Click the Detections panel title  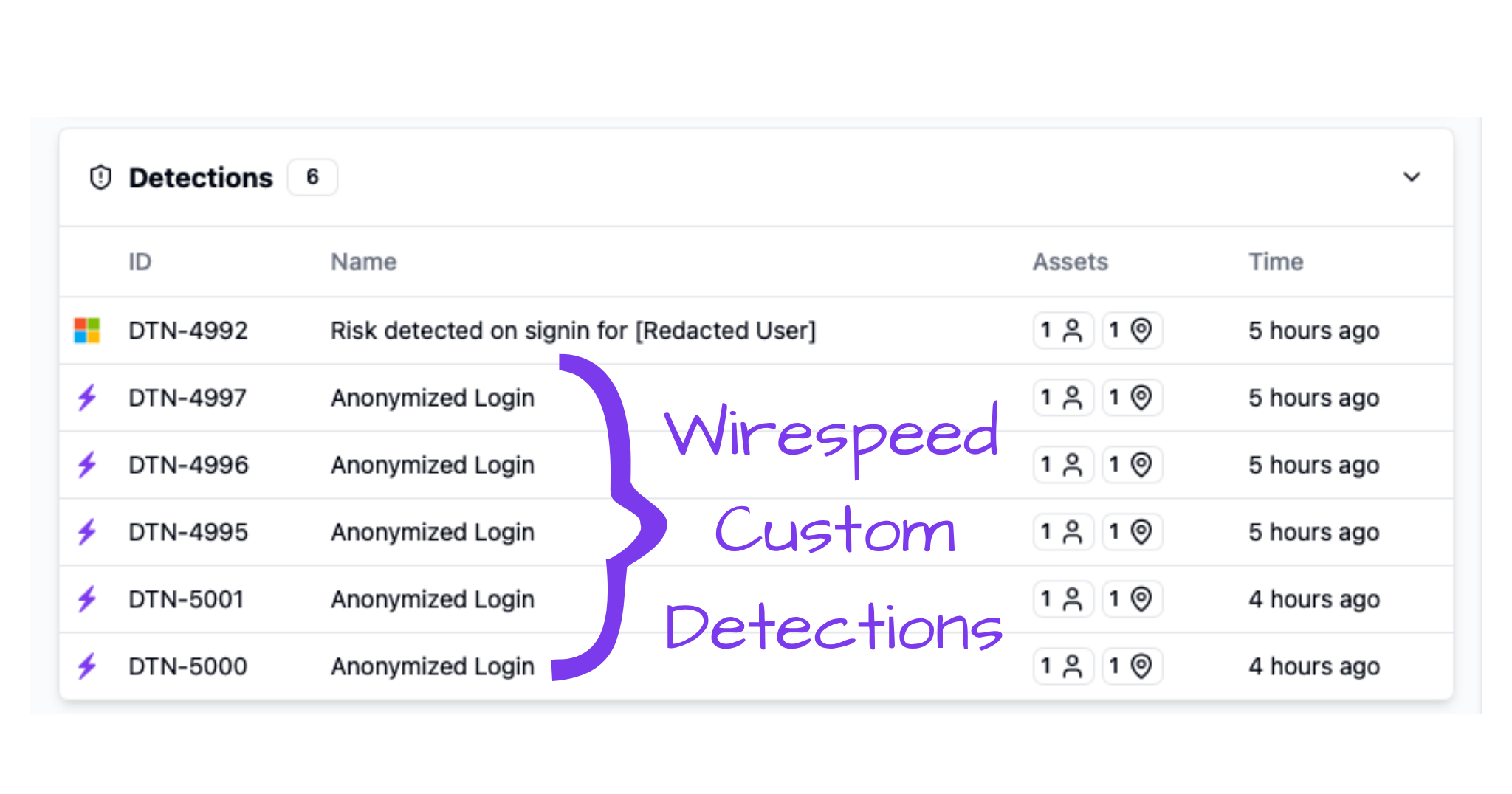201,177
